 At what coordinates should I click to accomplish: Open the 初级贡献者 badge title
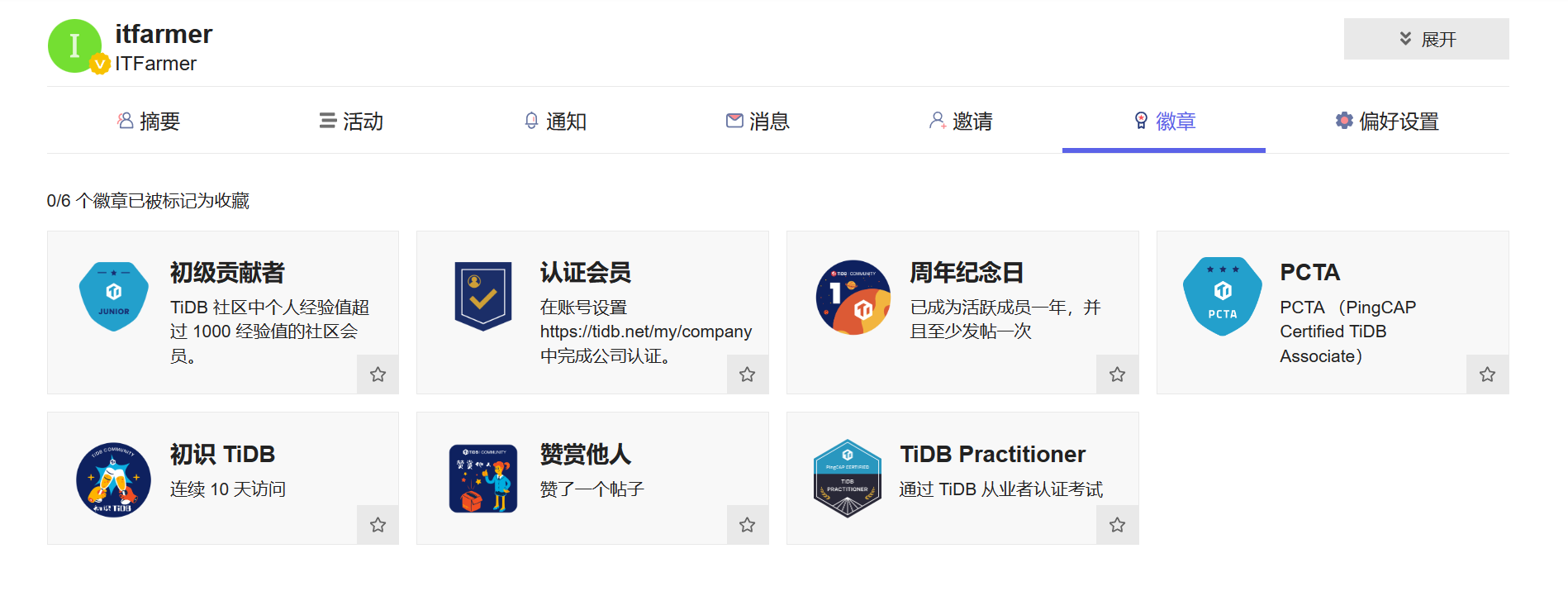pos(227,273)
